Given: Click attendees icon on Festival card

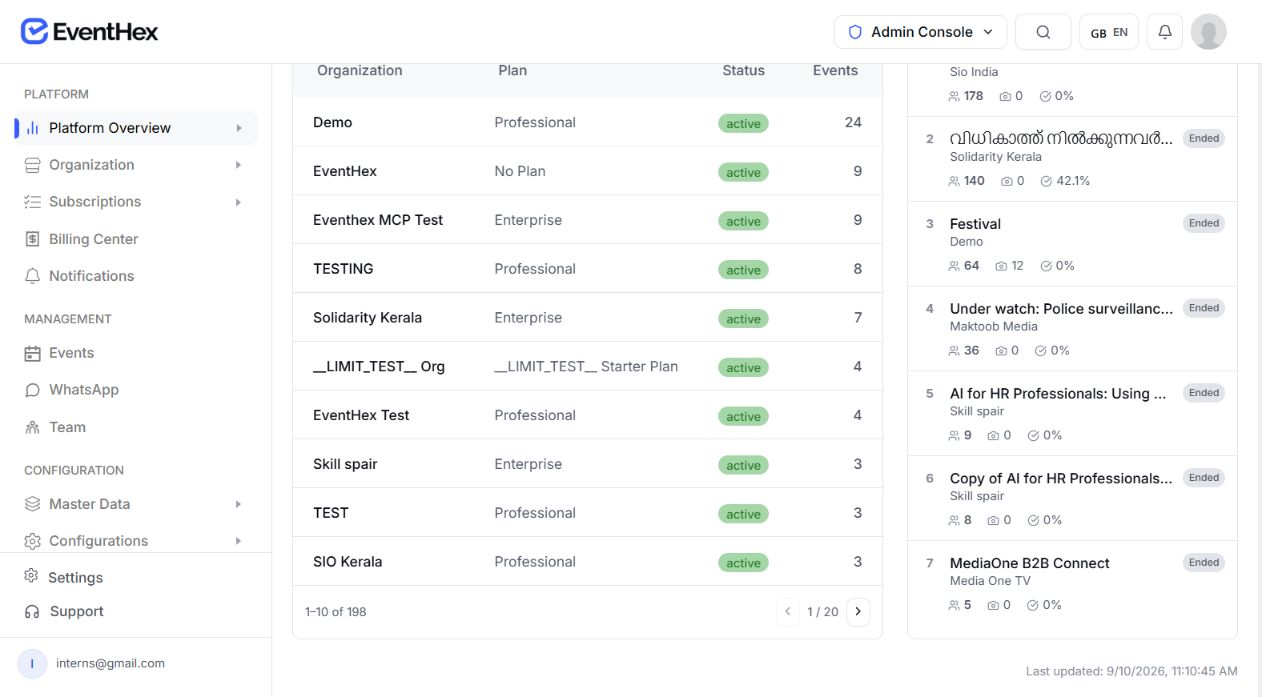Looking at the screenshot, I should [954, 266].
